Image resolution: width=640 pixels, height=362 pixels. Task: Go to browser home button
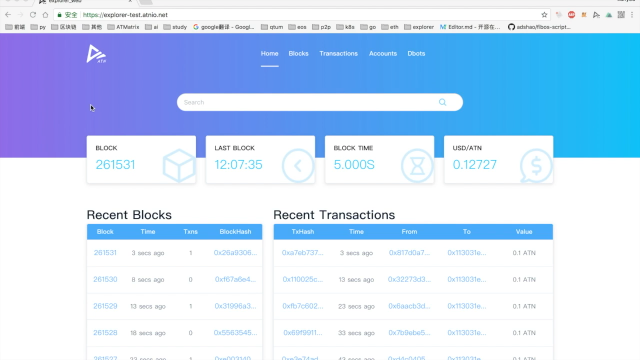tap(45, 15)
